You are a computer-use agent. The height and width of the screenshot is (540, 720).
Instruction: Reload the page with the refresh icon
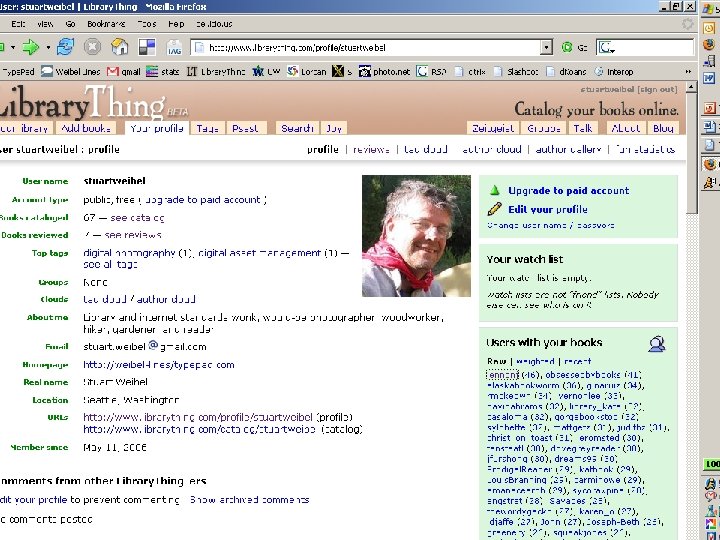[x=65, y=47]
